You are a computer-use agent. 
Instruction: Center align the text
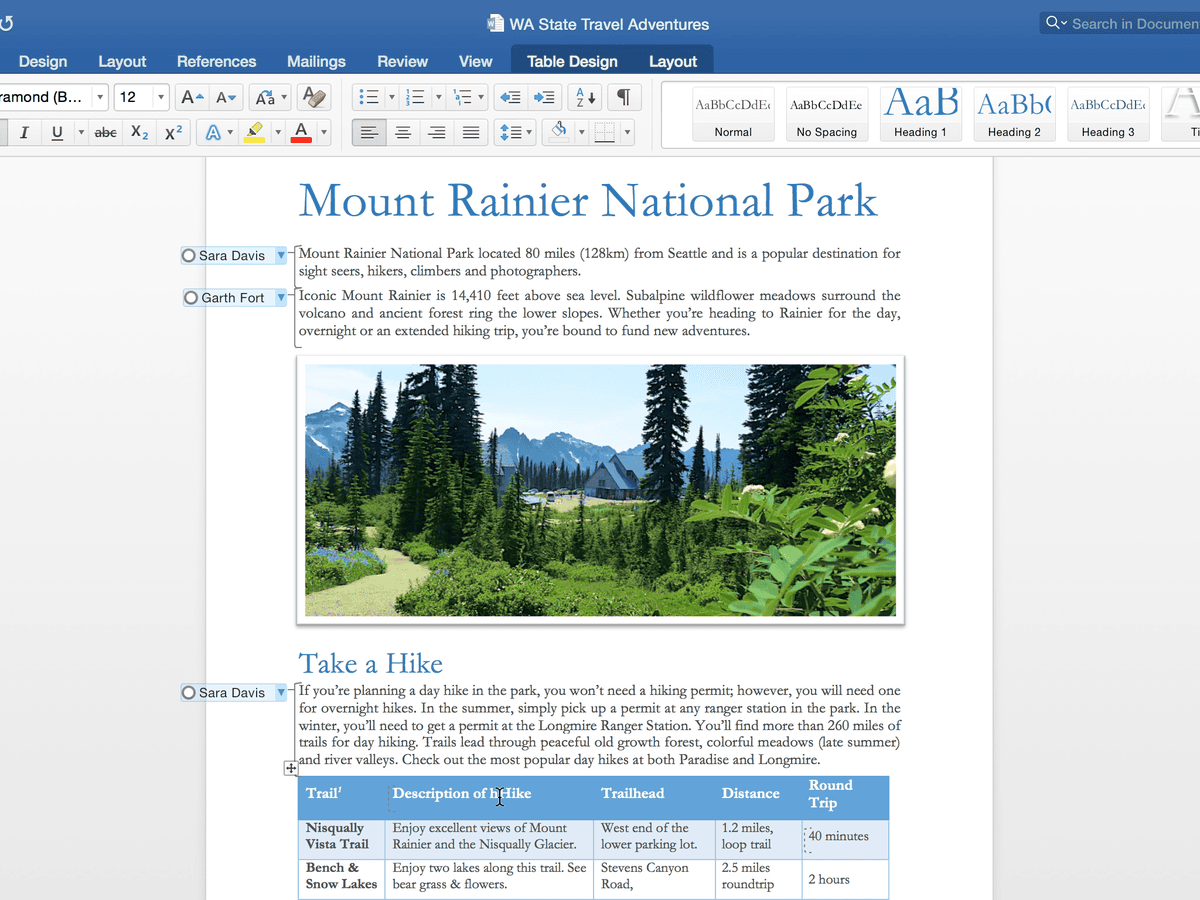(x=403, y=132)
